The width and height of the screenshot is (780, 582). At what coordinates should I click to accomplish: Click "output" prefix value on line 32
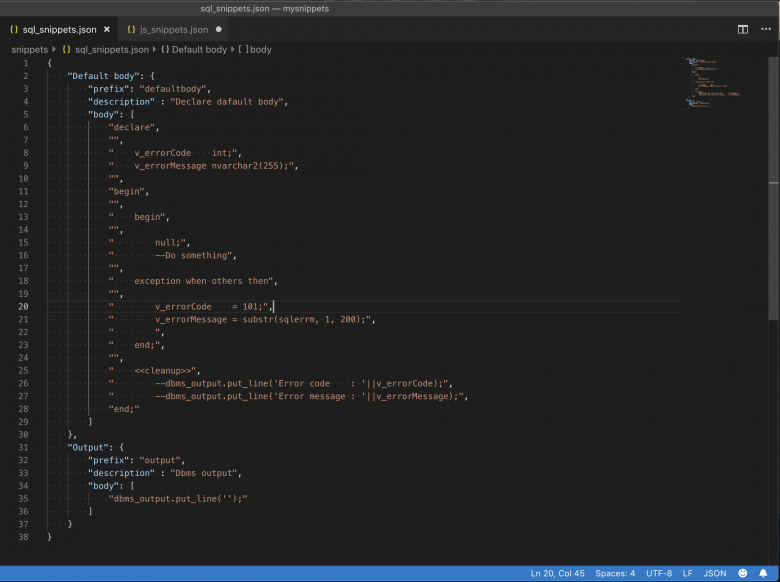click(x=160, y=461)
